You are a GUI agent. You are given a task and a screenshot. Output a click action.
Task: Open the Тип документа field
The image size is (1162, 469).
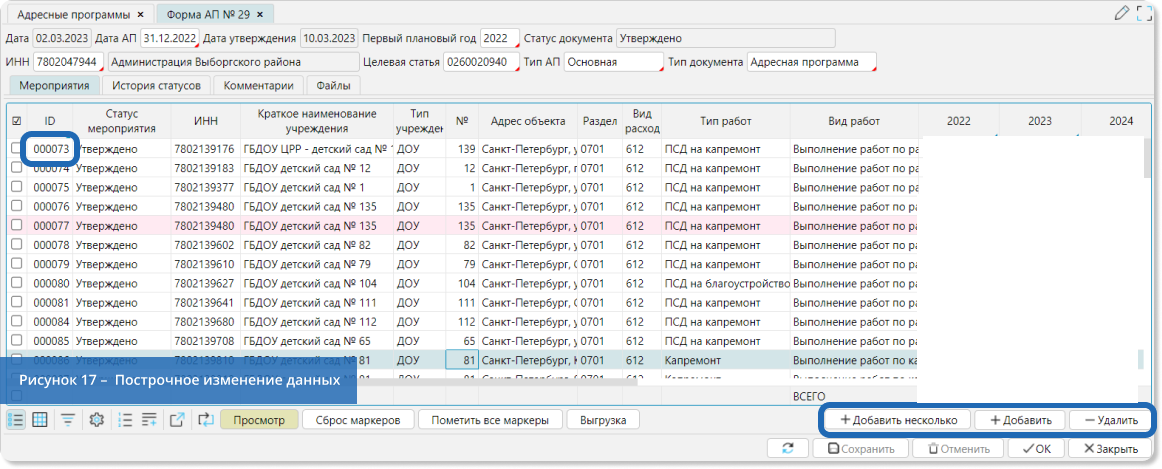(811, 62)
